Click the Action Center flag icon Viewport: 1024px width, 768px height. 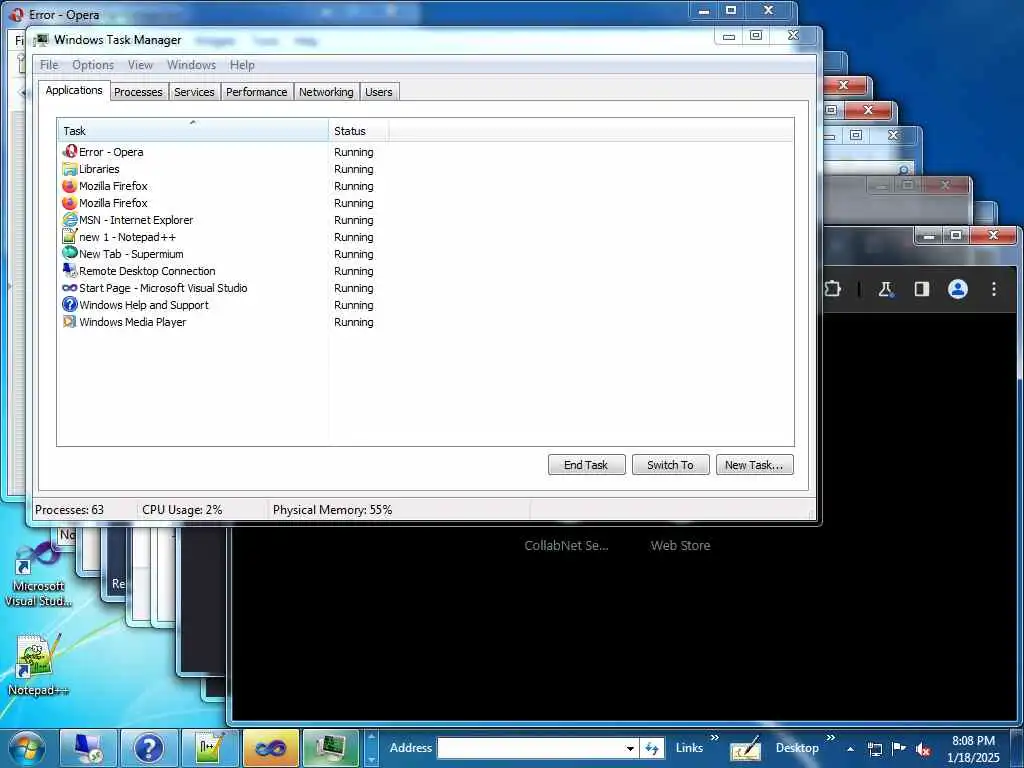899,748
